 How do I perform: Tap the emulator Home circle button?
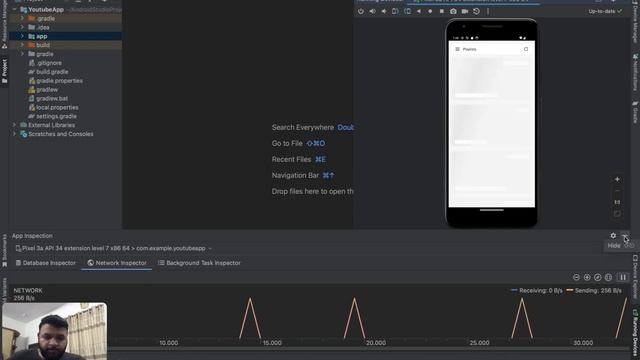[430, 11]
